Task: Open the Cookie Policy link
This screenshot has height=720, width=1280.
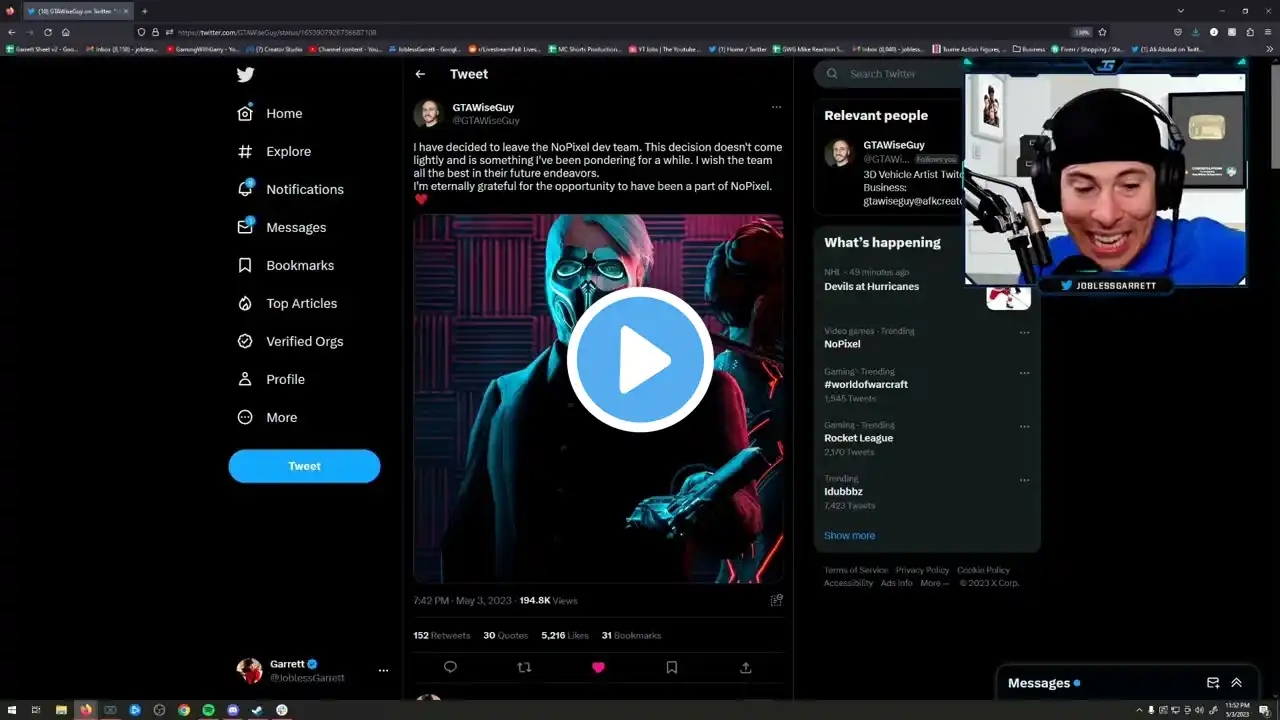Action: 983,570
